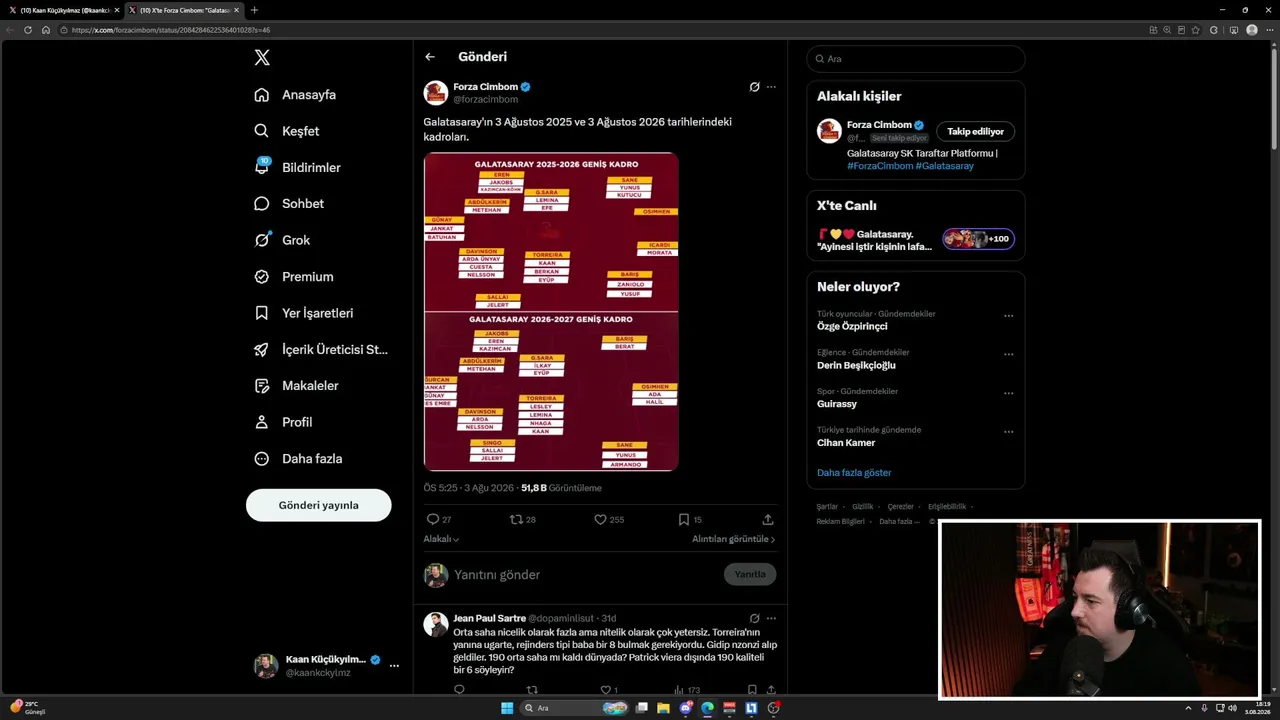Open Yer İşaretleri bookmarks

point(304,313)
